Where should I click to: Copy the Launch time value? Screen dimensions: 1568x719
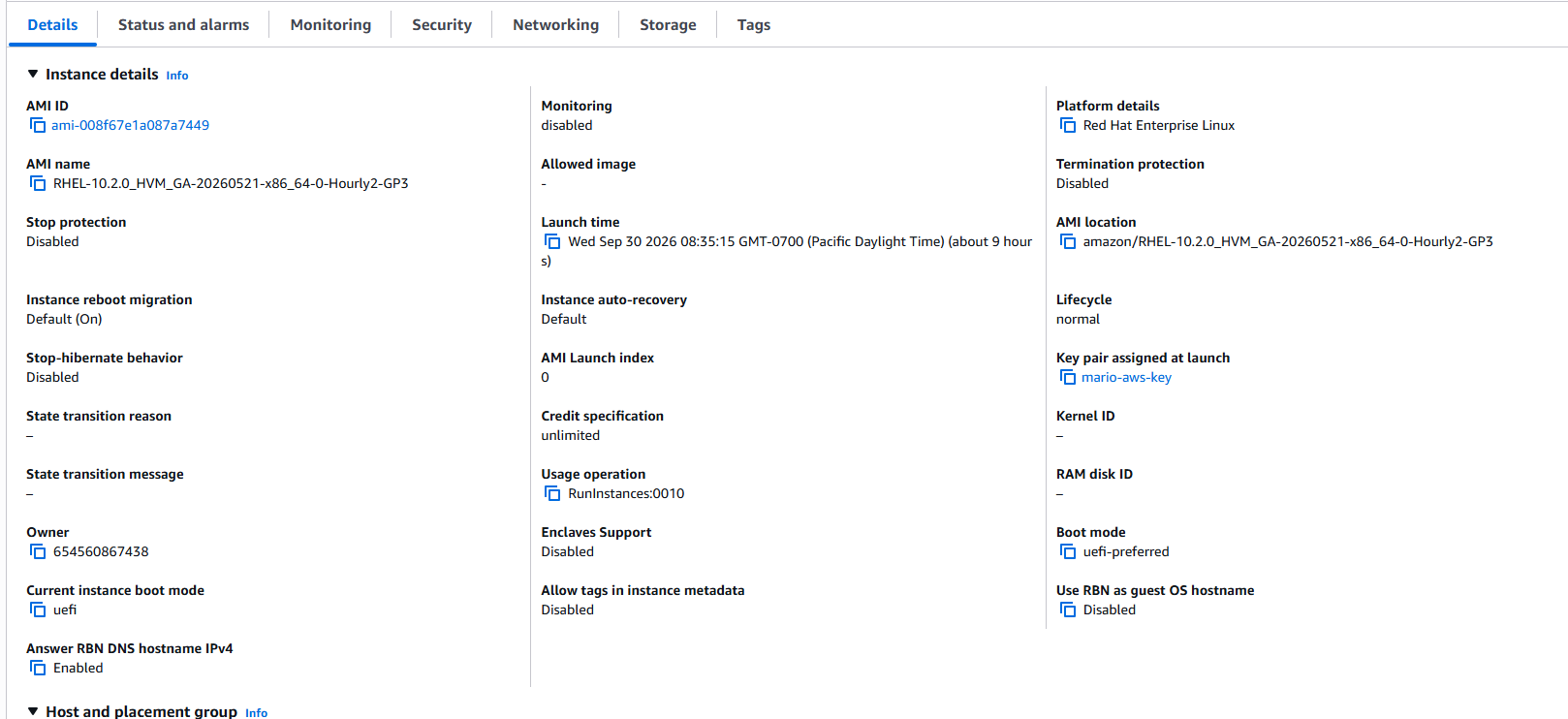click(552, 241)
